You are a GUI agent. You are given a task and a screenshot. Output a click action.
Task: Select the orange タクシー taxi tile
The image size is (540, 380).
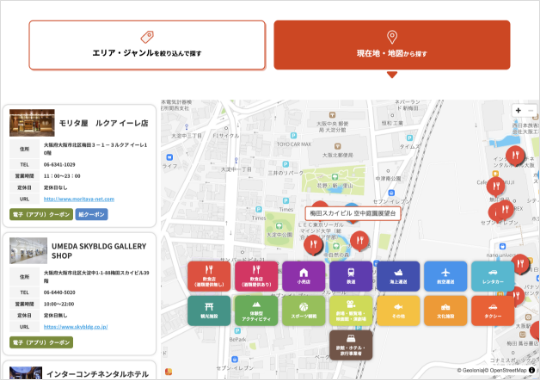[x=492, y=310]
